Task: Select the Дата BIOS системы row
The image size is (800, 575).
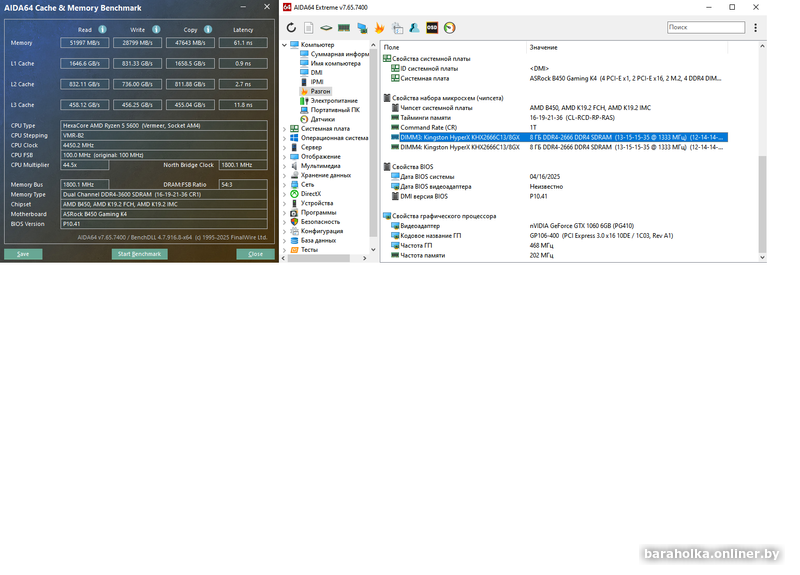Action: coord(559,177)
